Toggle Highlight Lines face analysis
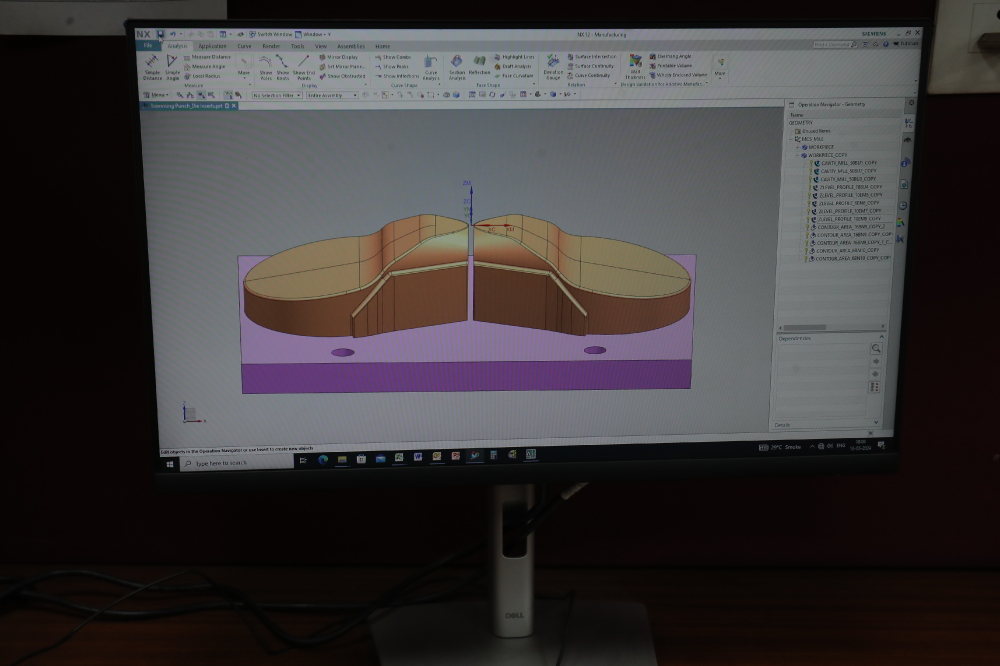 (x=517, y=57)
